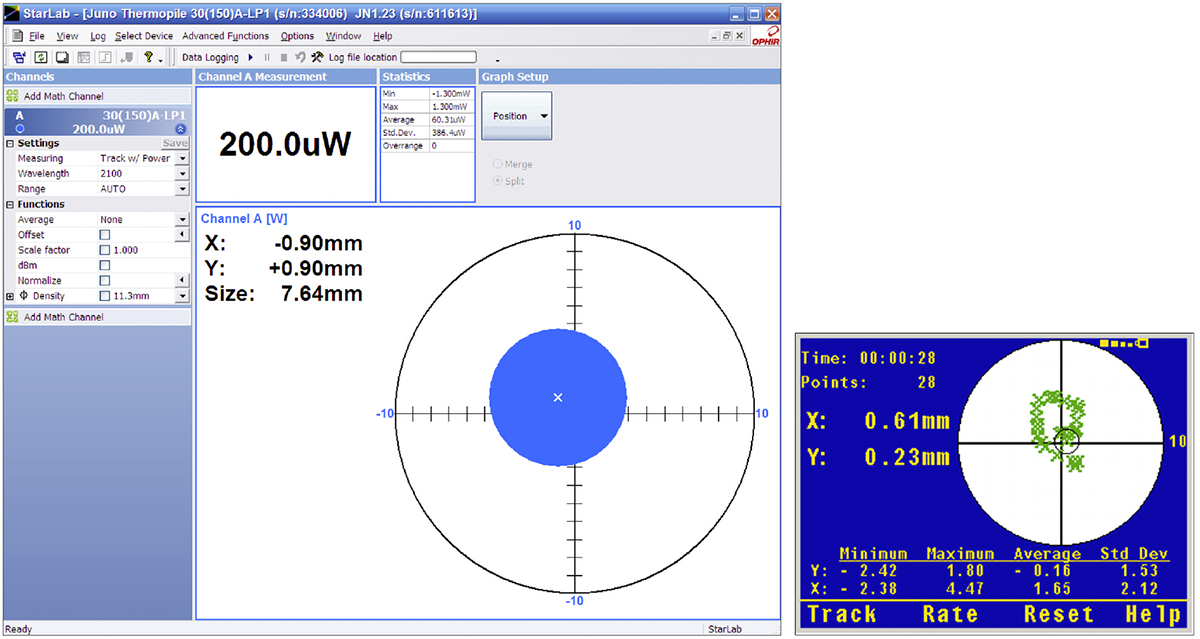The image size is (1200, 639).
Task: Pause data logging with the pause icon
Action: click(267, 58)
